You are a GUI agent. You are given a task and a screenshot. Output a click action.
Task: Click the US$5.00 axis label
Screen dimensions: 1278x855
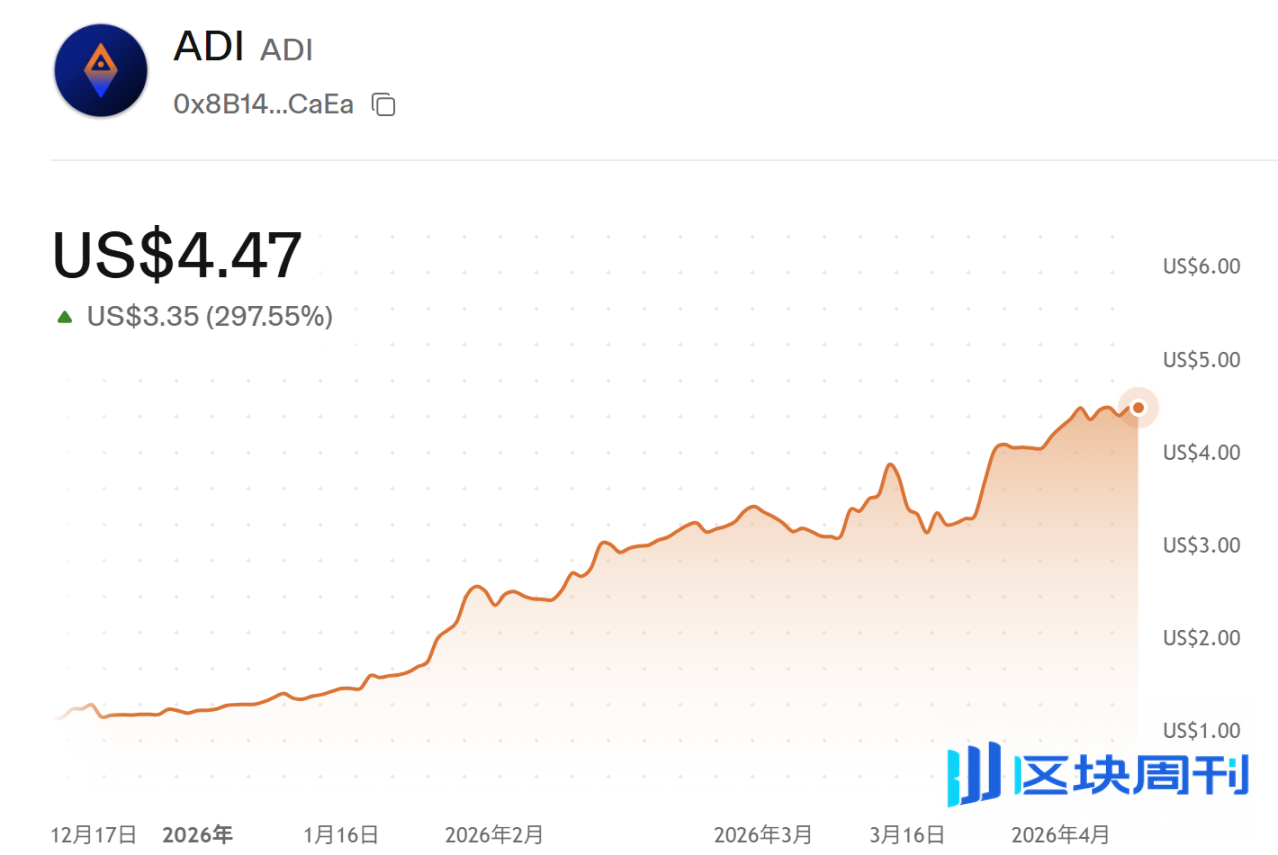(x=1201, y=360)
